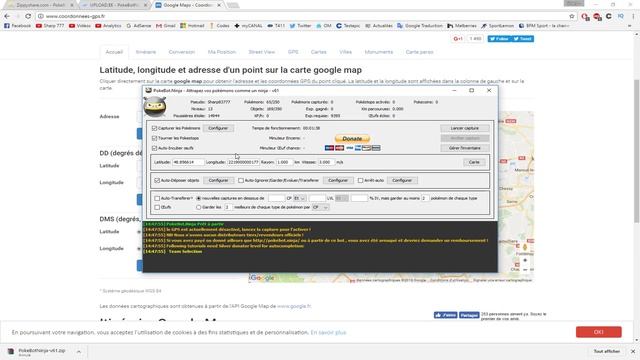Open the Testepic bookmark
The image size is (640, 360).
pyautogui.click(x=348, y=25)
